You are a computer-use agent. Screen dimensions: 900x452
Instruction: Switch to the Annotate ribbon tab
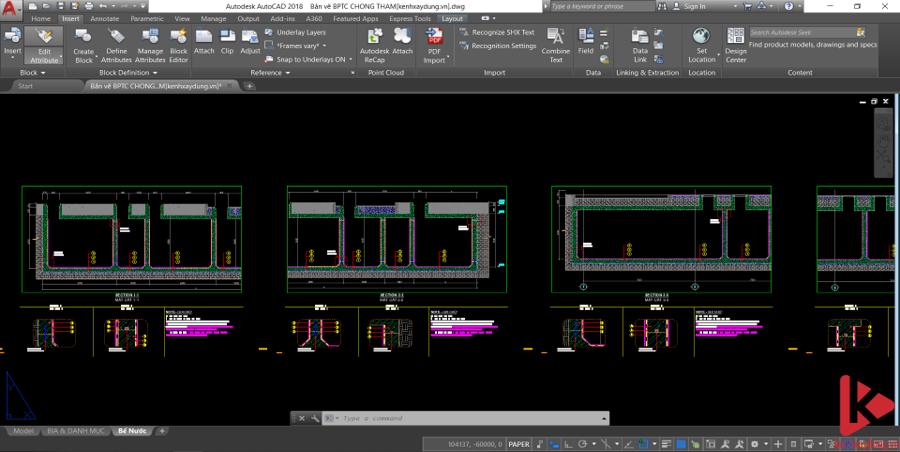104,18
